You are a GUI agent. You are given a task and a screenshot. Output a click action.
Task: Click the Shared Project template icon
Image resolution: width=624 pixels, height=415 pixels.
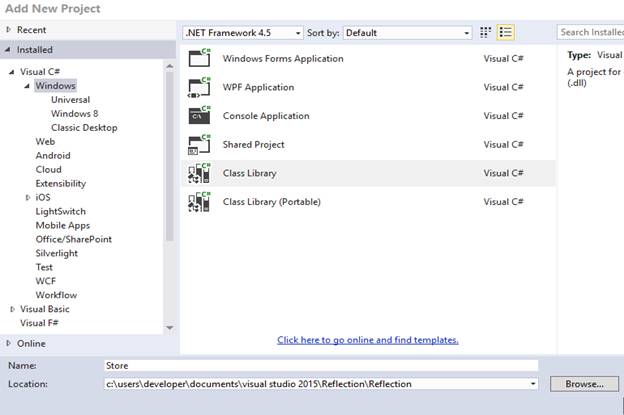pyautogui.click(x=199, y=144)
